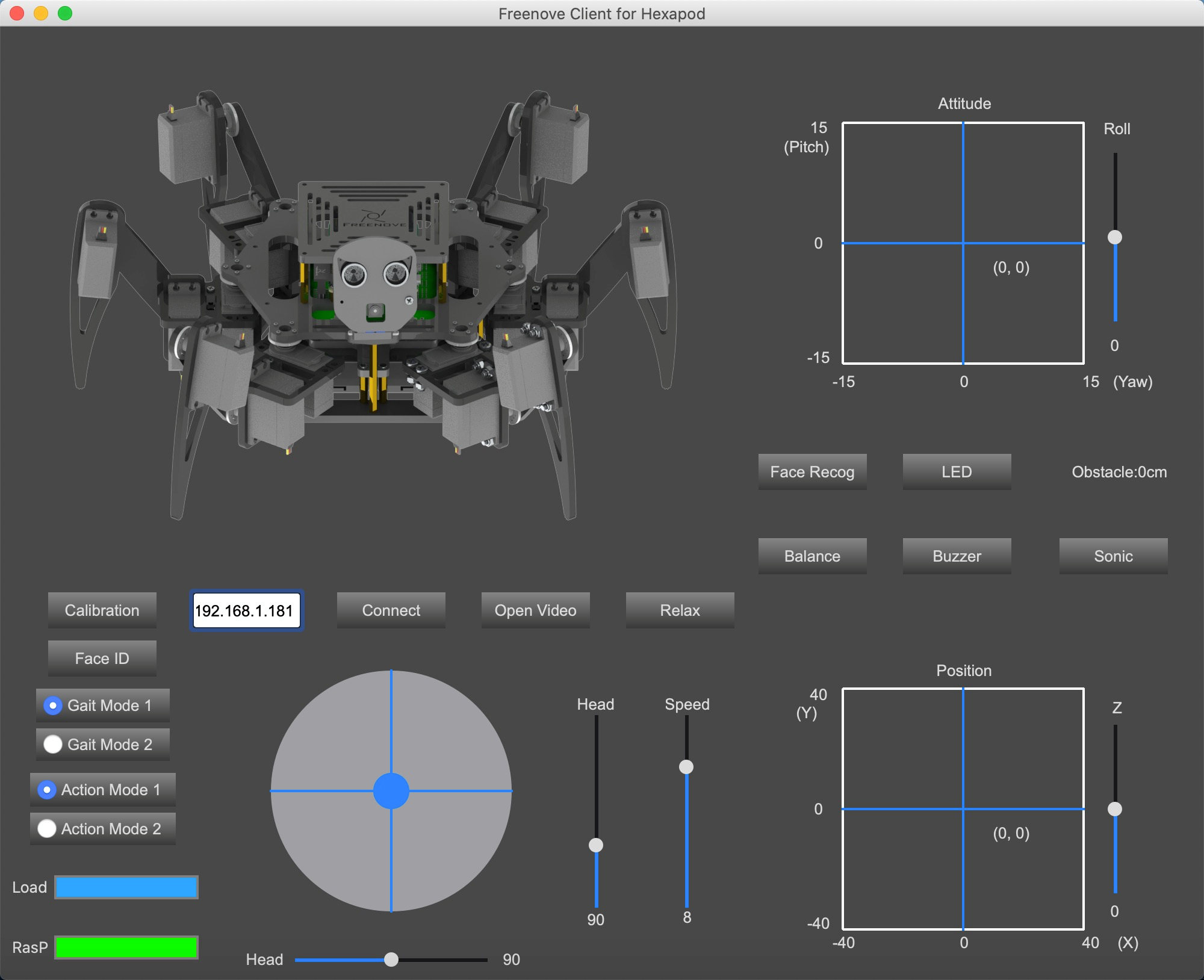Click the (Yaw) axis label
The height and width of the screenshot is (980, 1204).
tap(1133, 382)
